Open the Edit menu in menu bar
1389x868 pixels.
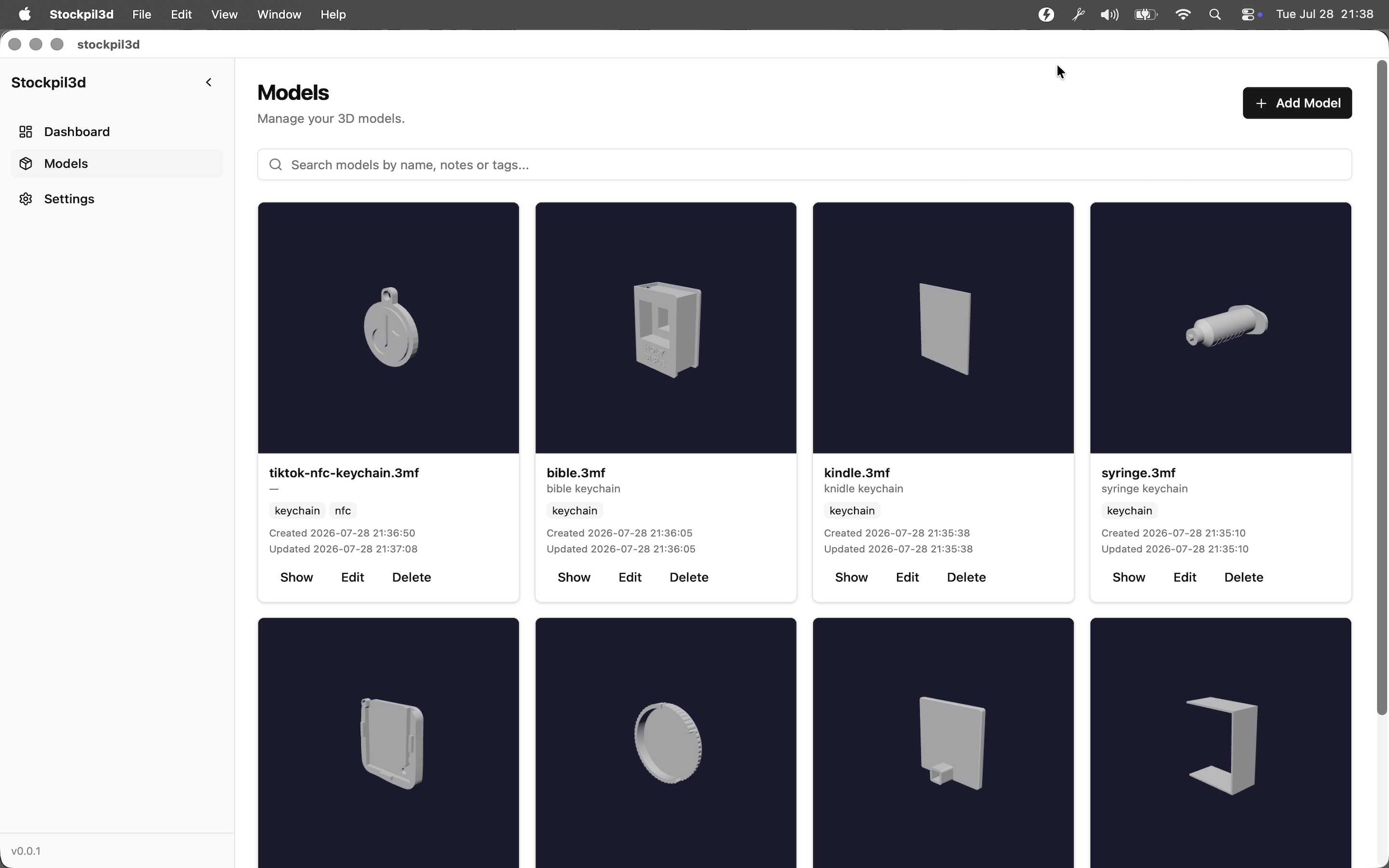point(181,14)
